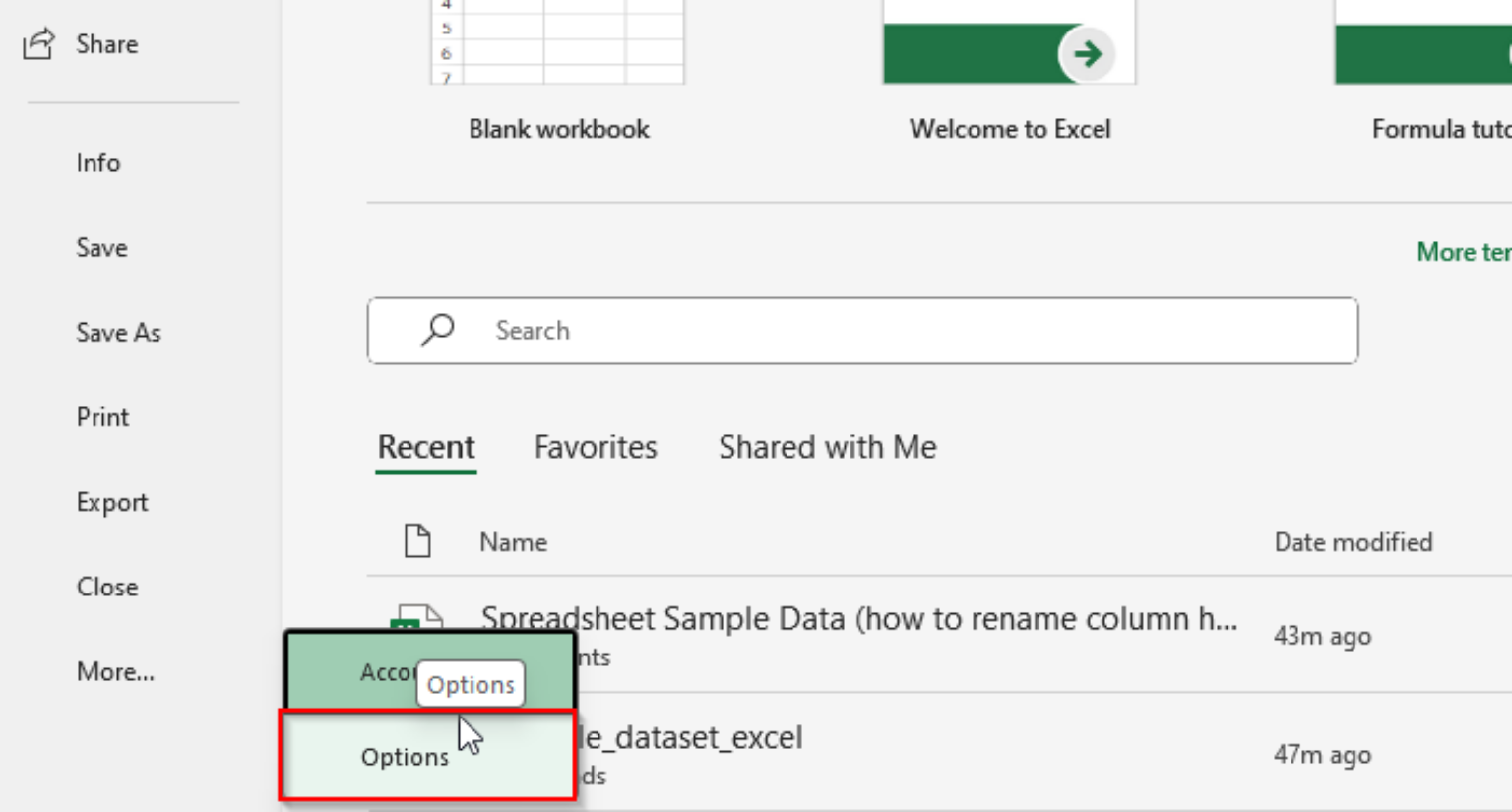The width and height of the screenshot is (1512, 812).
Task: Choose Save As from the sidebar
Action: click(x=118, y=333)
